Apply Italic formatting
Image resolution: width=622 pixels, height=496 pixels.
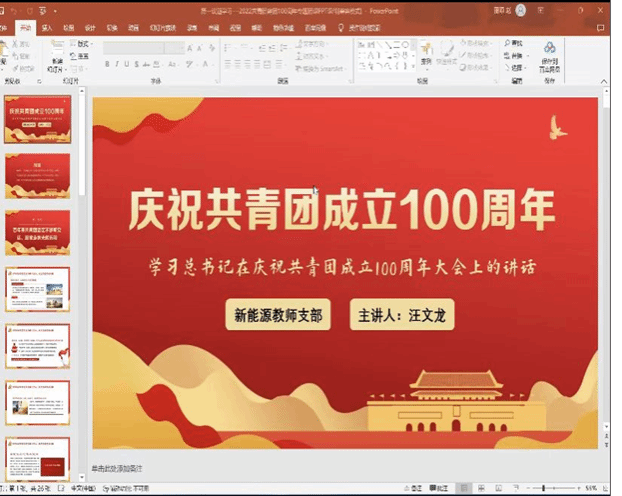(118, 64)
